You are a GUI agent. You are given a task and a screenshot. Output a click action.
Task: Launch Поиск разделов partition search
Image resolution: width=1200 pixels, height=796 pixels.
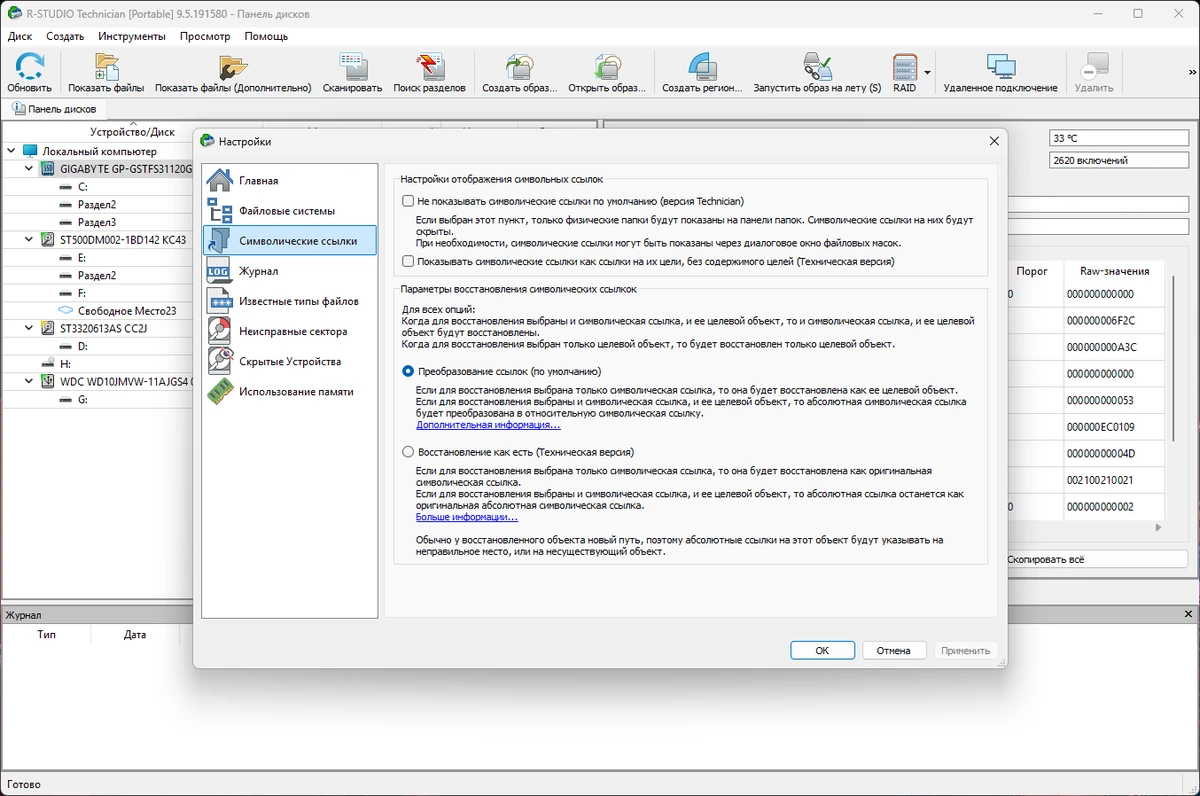429,73
